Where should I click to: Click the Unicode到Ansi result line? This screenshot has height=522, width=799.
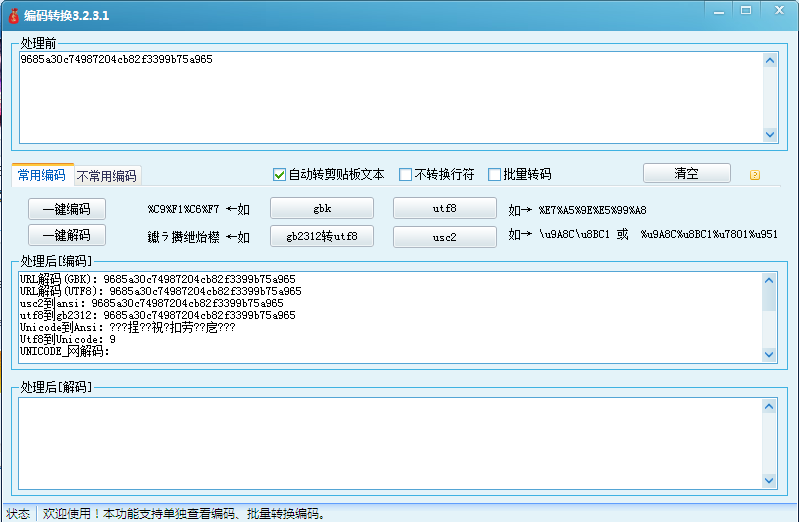127,327
